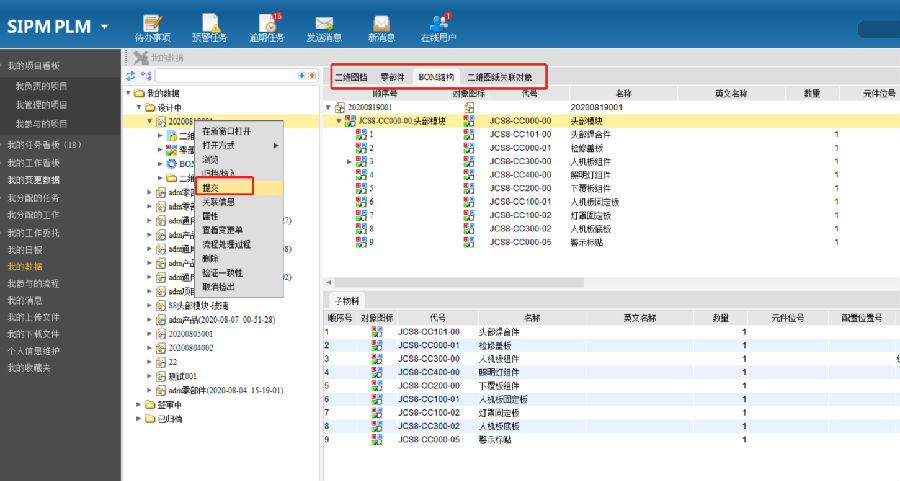Screen dimensions: 900x481
Task: Choose 属性 from the context menu
Action: [x=210, y=215]
